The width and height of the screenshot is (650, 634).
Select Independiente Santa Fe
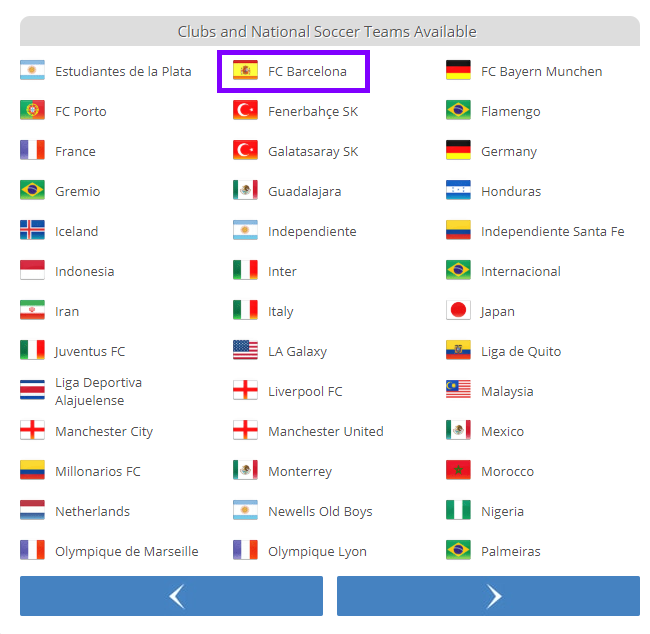[x=553, y=231]
